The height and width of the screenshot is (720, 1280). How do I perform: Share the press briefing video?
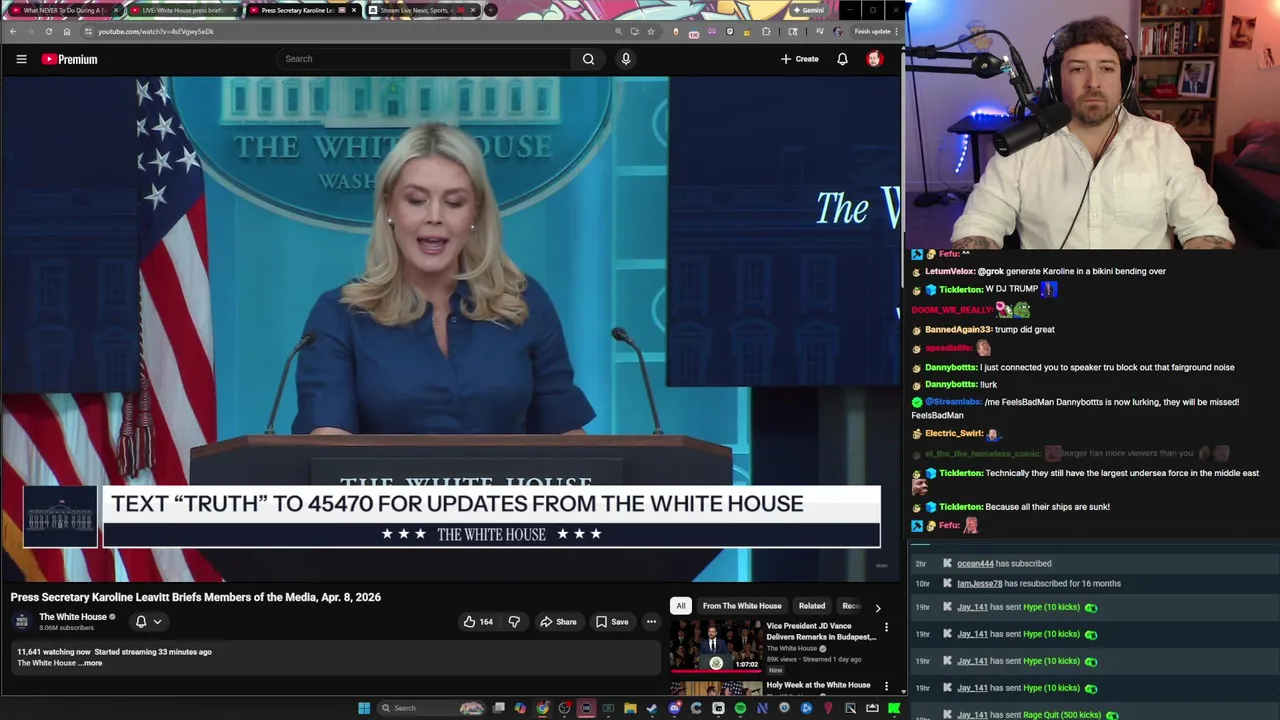[558, 622]
